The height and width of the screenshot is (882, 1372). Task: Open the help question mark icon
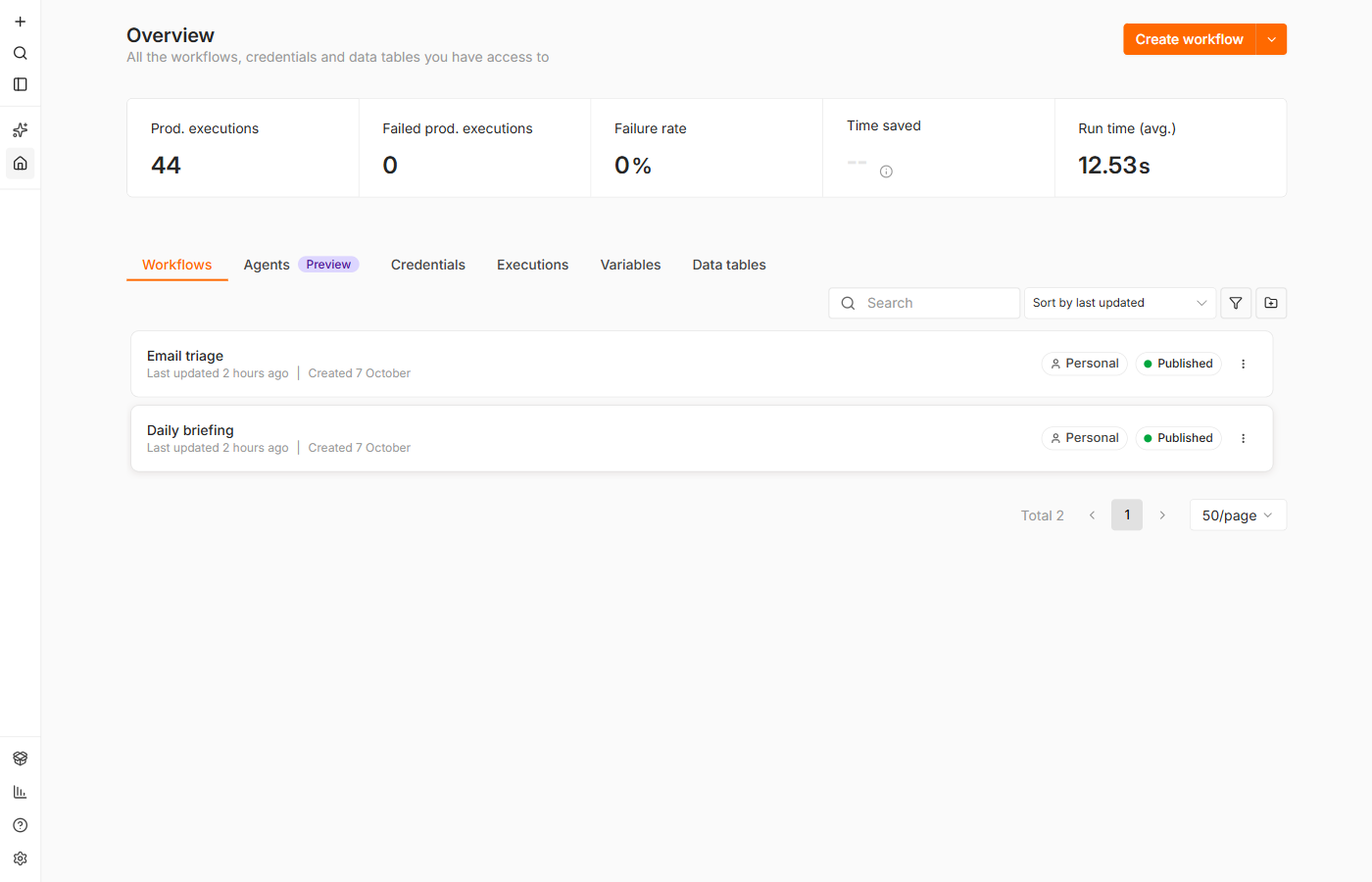pos(20,825)
